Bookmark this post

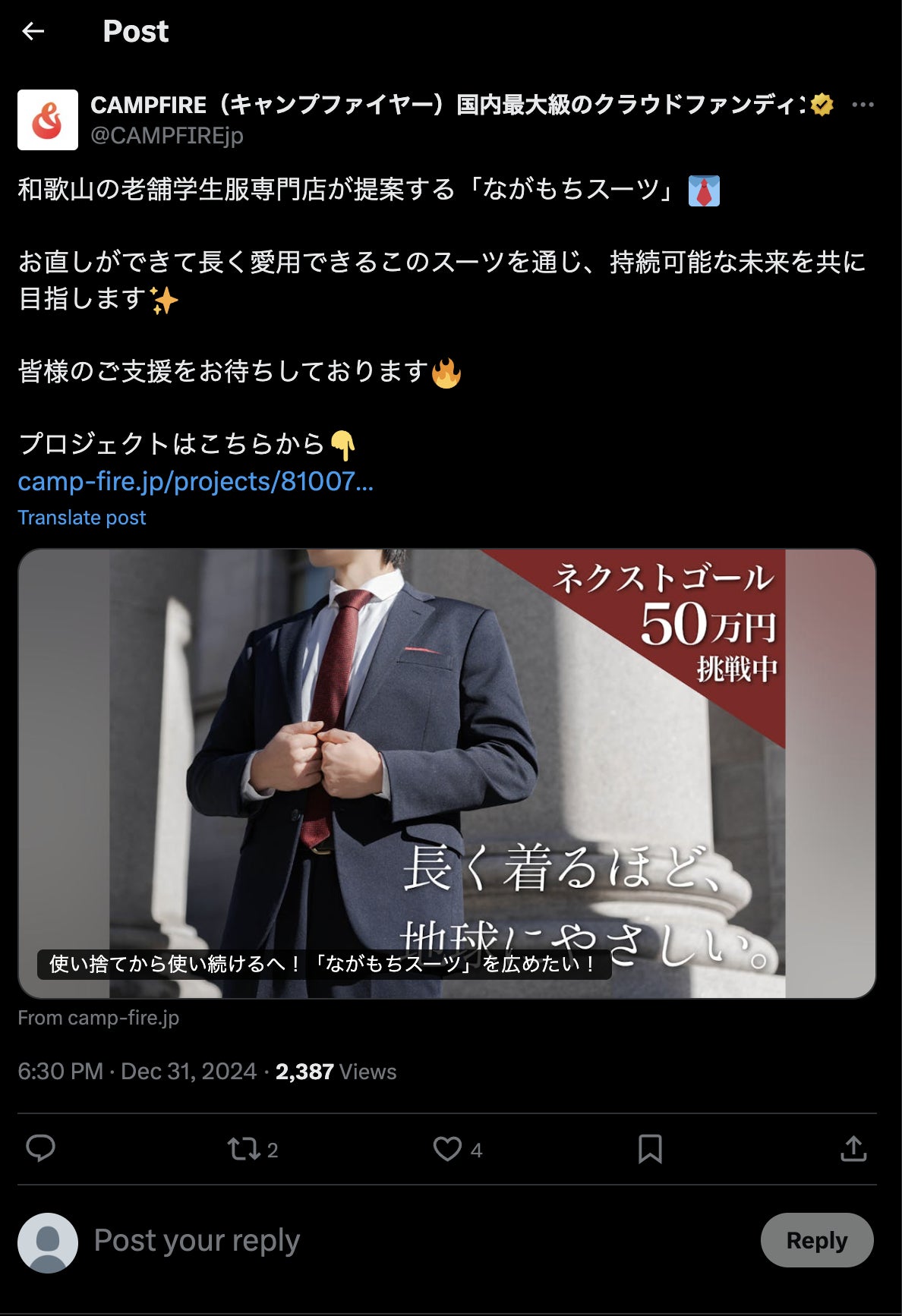point(650,1149)
